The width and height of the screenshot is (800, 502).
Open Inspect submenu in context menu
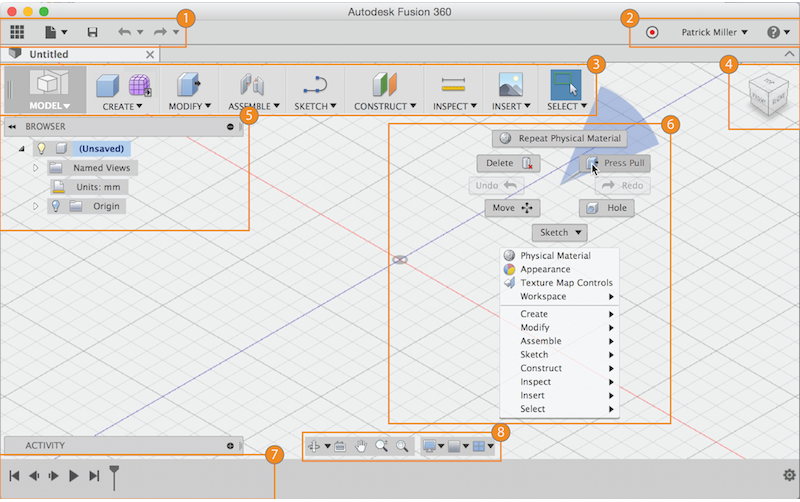[x=560, y=382]
